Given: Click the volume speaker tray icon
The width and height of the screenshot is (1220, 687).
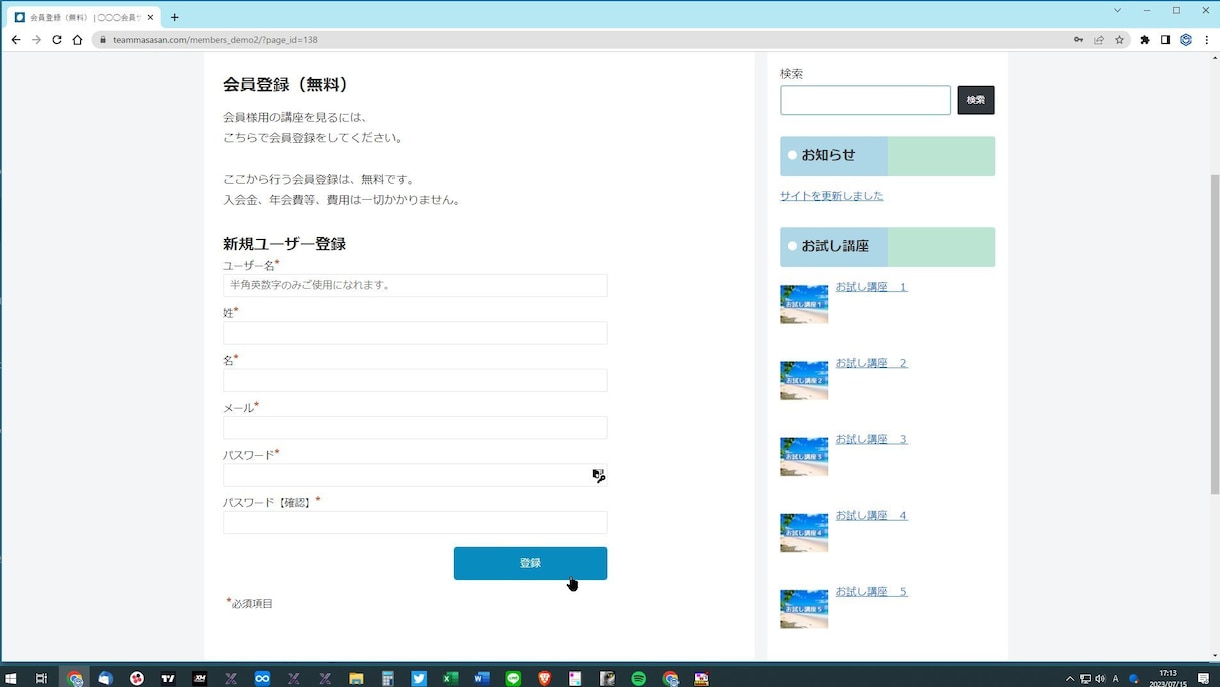Looking at the screenshot, I should (1100, 679).
